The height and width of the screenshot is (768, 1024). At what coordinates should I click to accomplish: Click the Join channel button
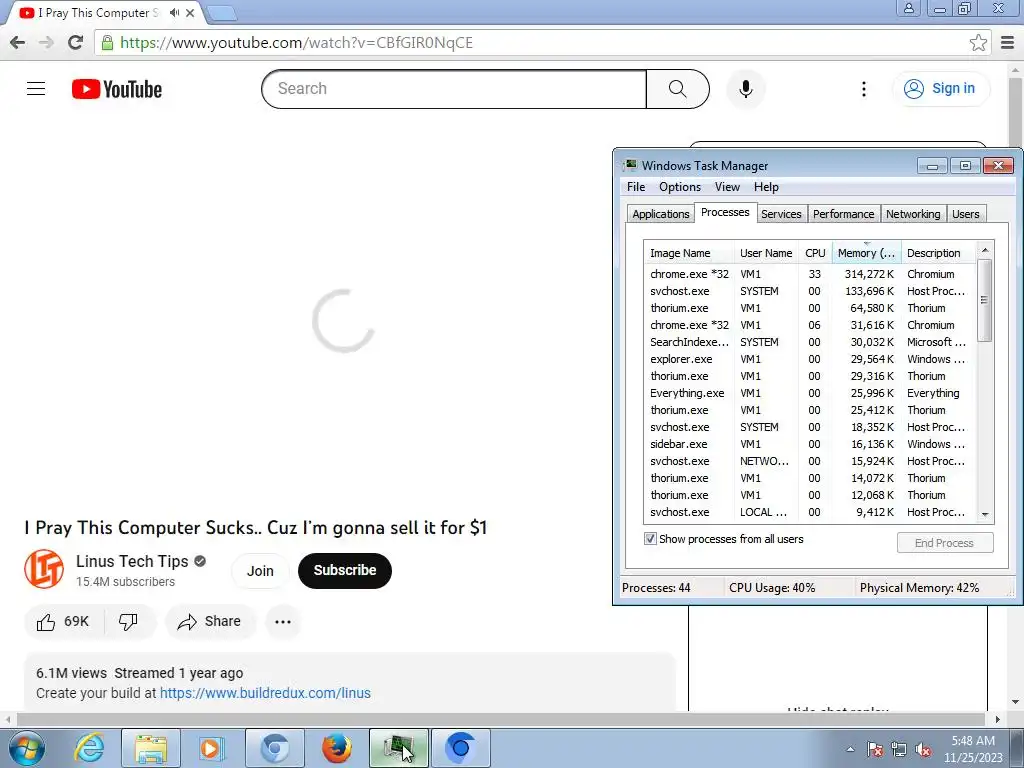tap(260, 571)
